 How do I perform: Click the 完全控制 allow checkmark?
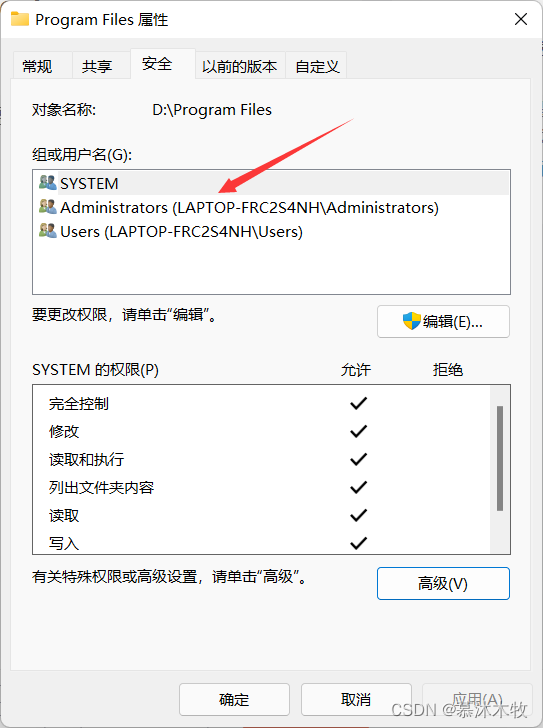click(358, 403)
